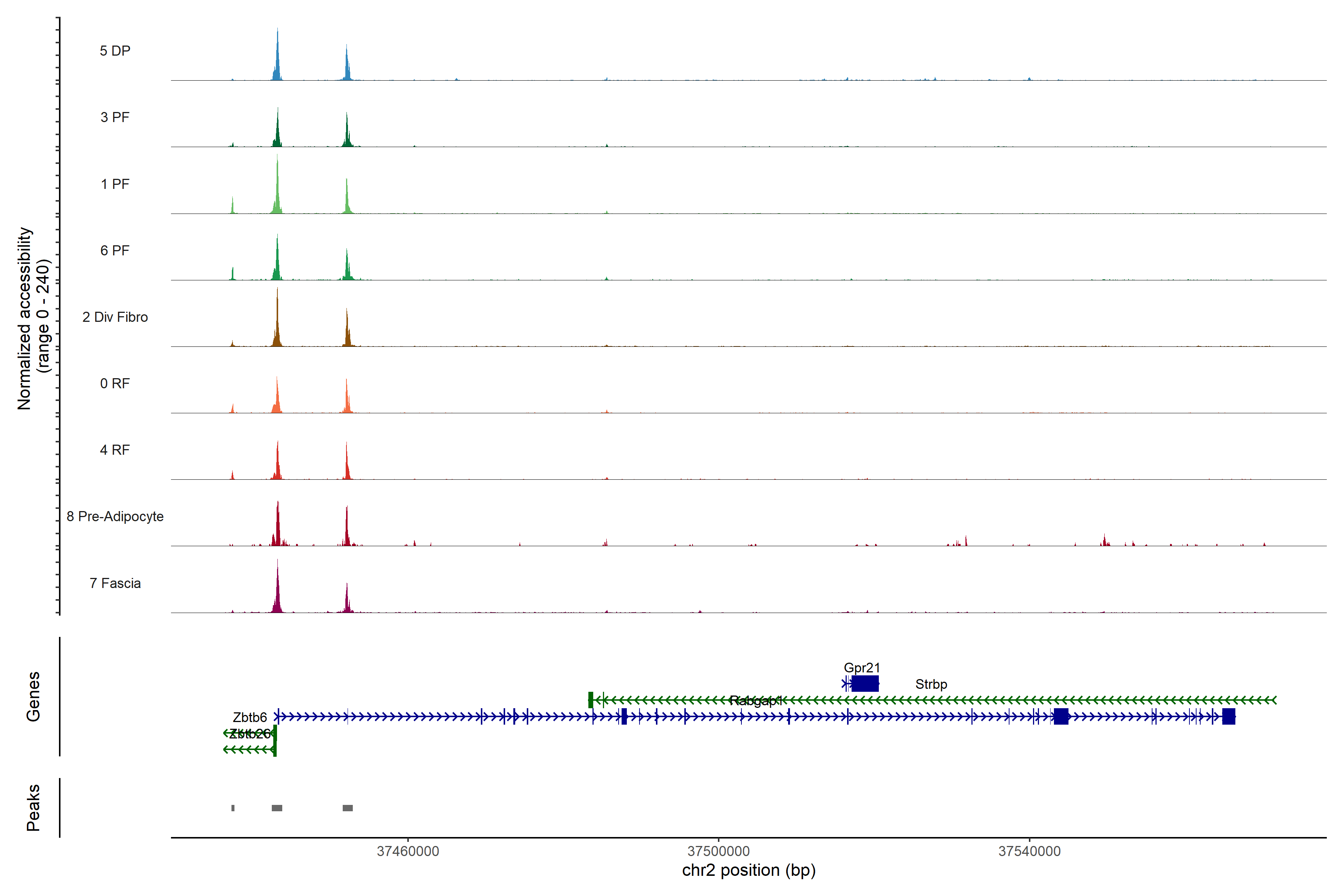Select the 8 Pre-Adipocyte track label
Image resolution: width=1344 pixels, height=896 pixels.
(x=115, y=517)
